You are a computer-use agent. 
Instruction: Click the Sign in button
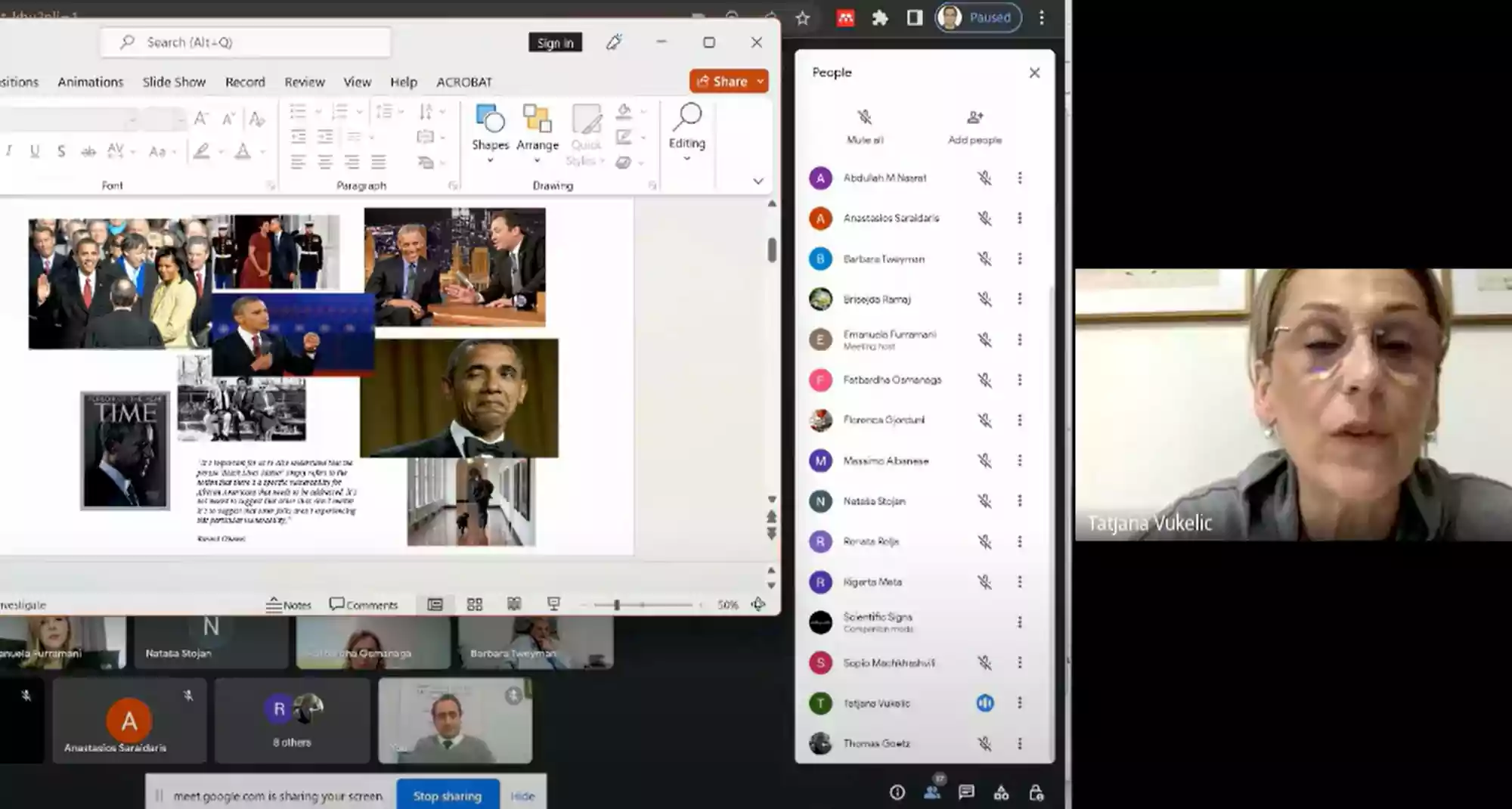(x=555, y=43)
